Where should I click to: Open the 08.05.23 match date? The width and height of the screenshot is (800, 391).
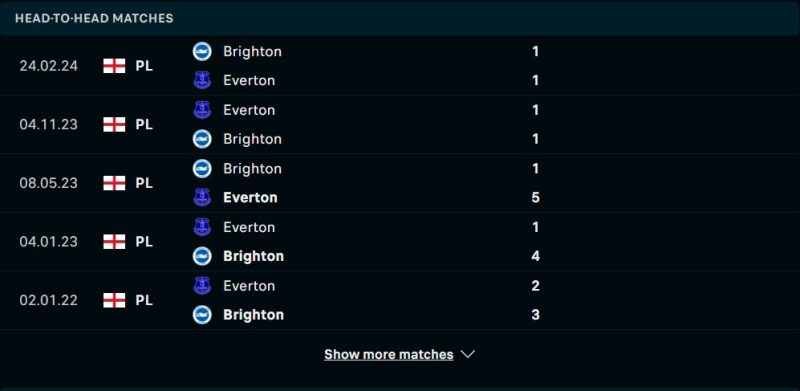click(x=48, y=183)
